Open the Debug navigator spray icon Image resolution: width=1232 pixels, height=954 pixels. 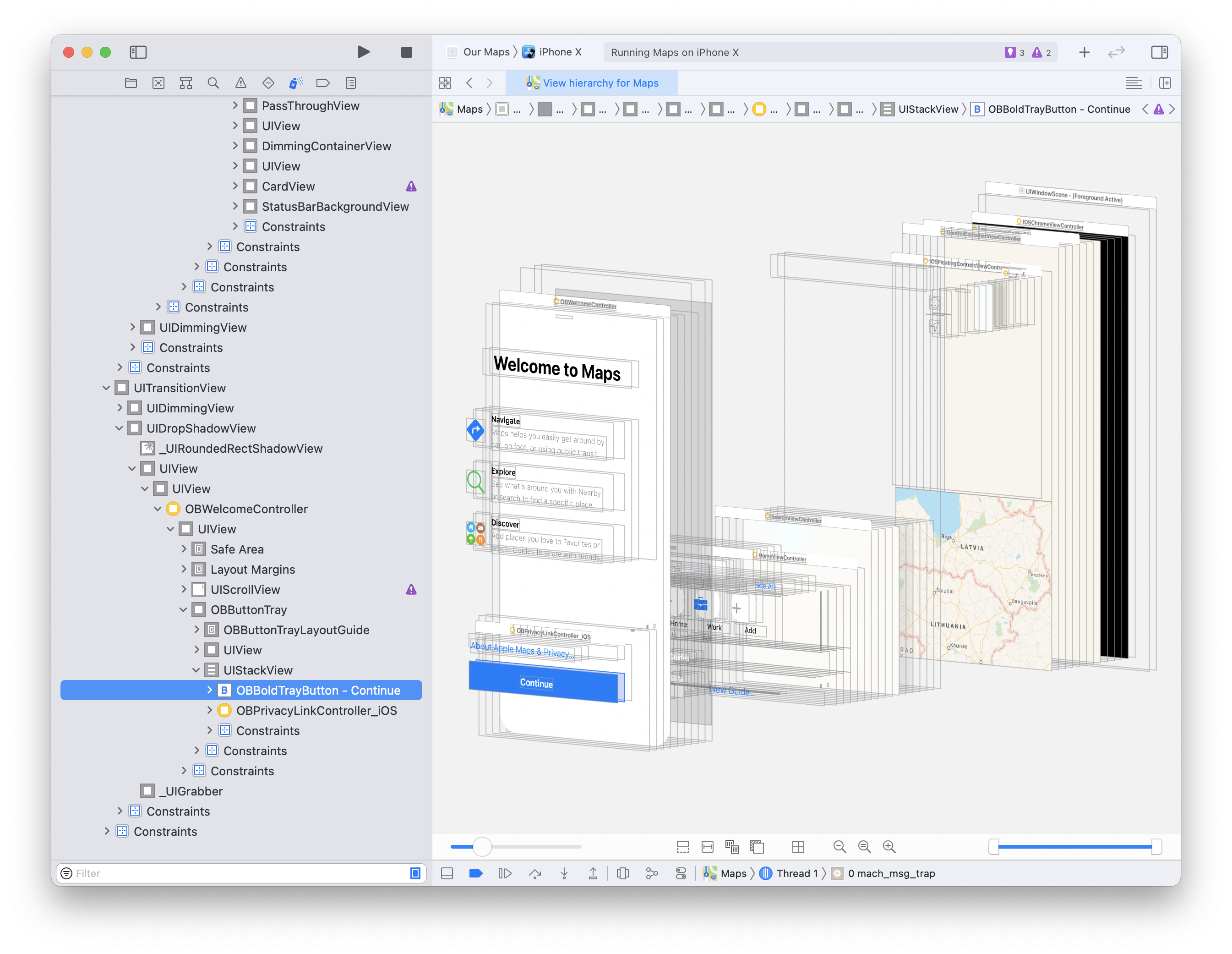295,83
